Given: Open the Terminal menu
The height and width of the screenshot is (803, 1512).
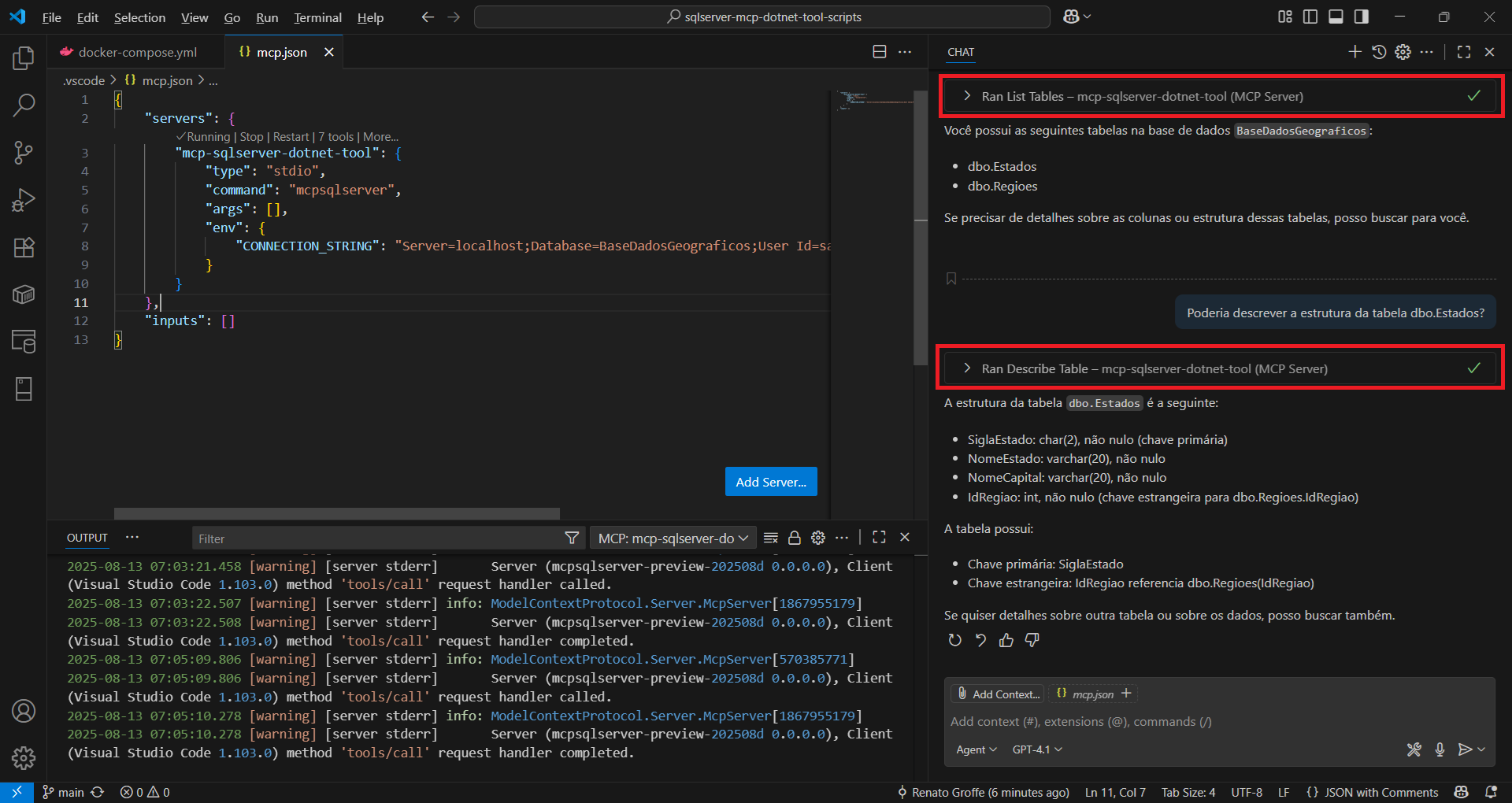Looking at the screenshot, I should (317, 17).
